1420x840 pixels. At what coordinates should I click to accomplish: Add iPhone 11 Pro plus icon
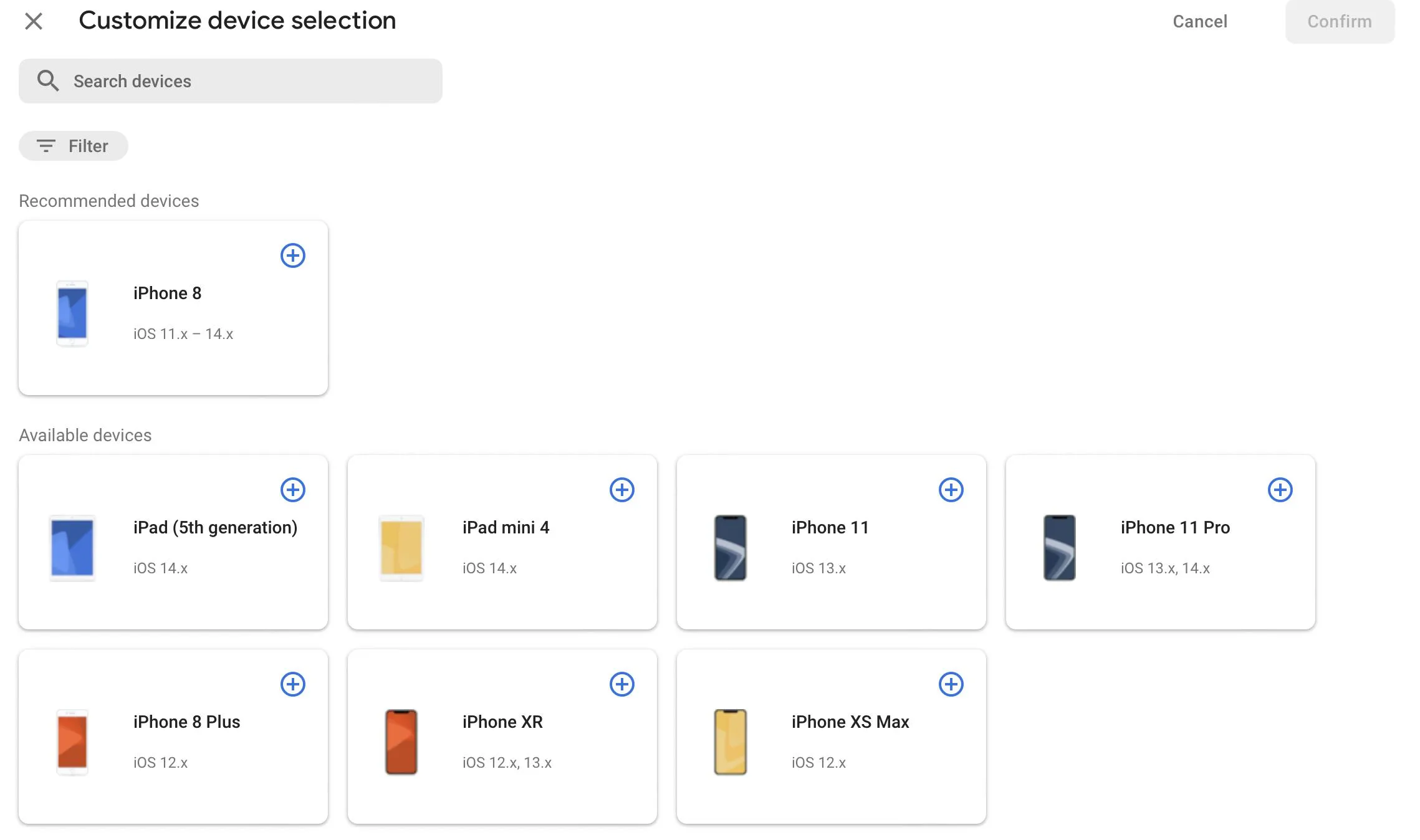coord(1280,490)
